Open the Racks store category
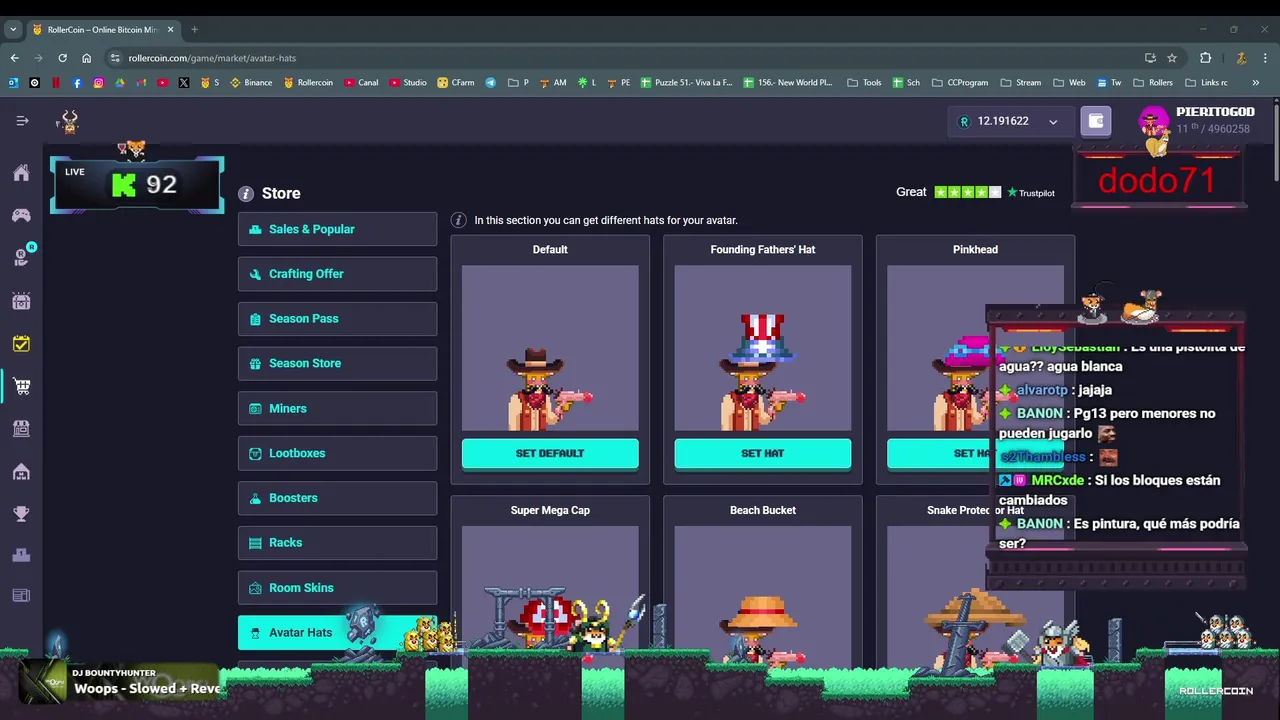1280x720 pixels. [337, 543]
